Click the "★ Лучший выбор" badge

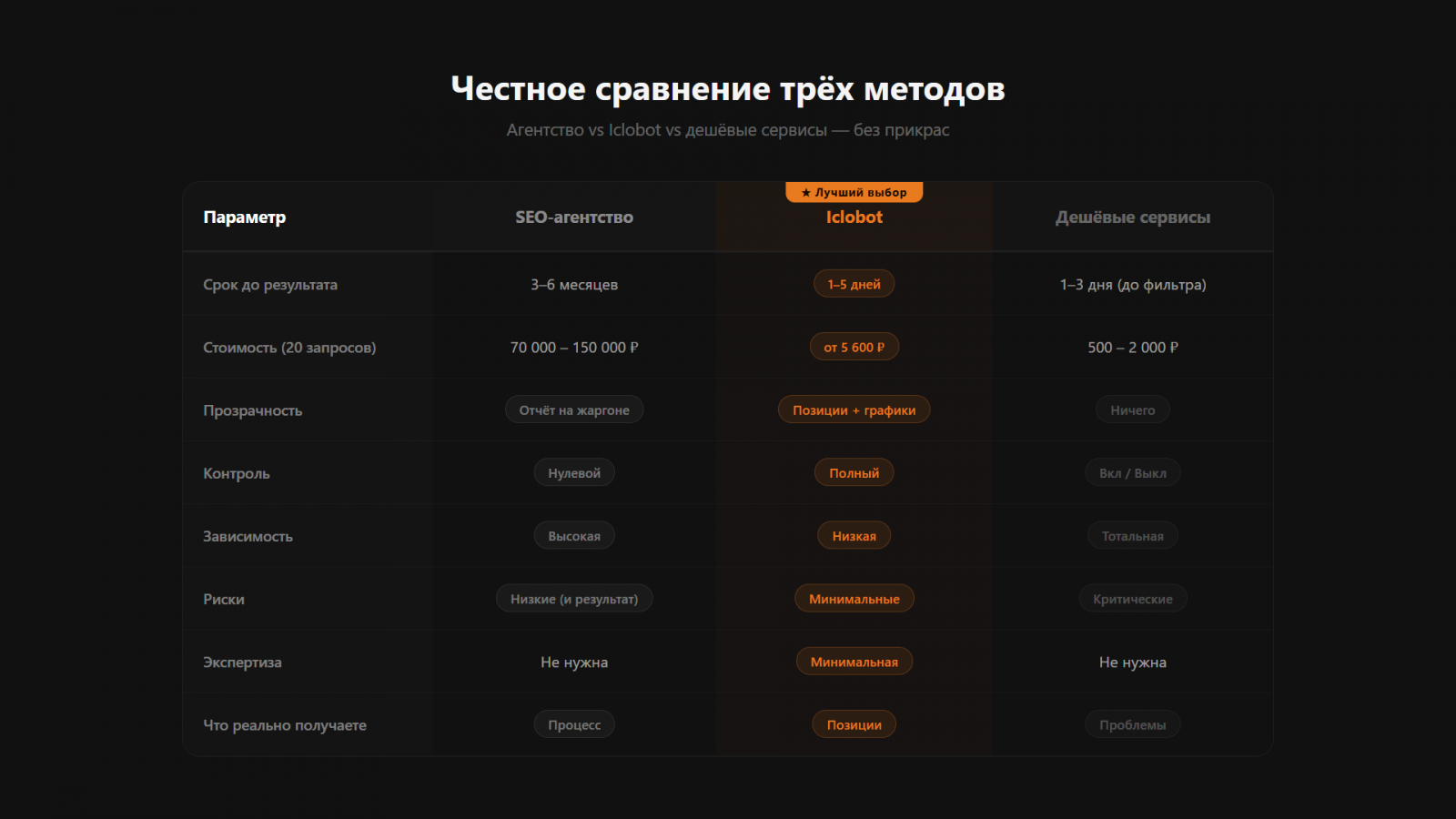[854, 192]
